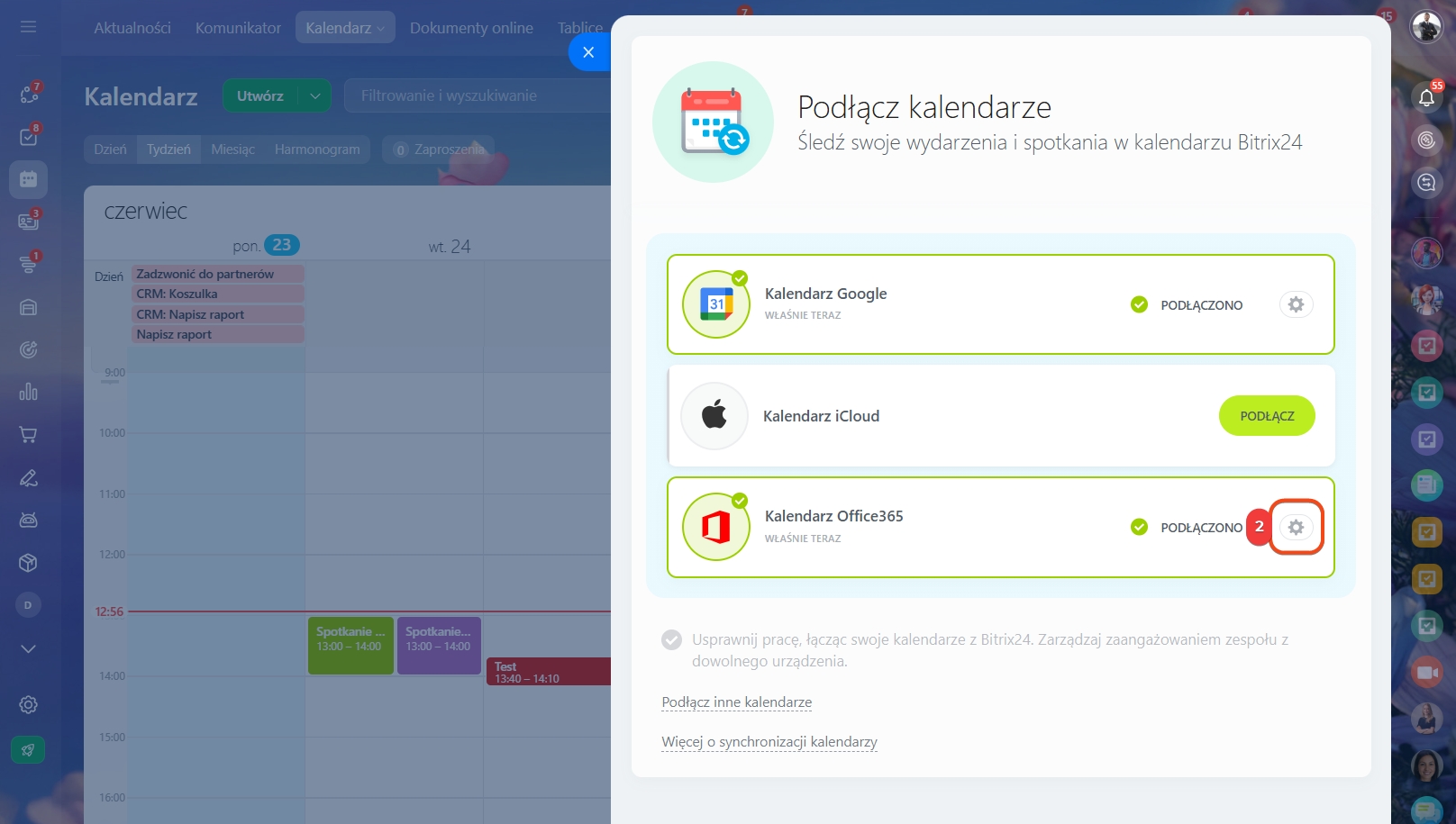Open 'CRM: Napisz raport' event

(218, 314)
